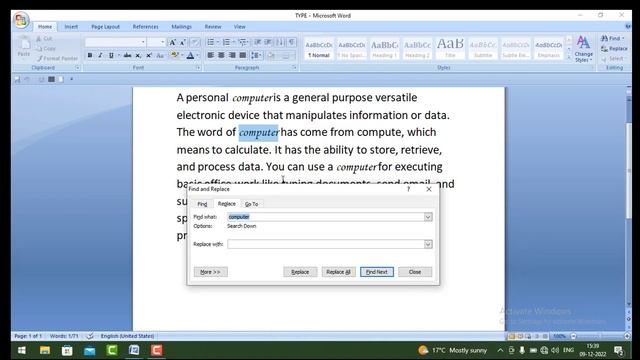Apply Superscript formatting
This screenshot has height=360, width=640.
coord(149,55)
